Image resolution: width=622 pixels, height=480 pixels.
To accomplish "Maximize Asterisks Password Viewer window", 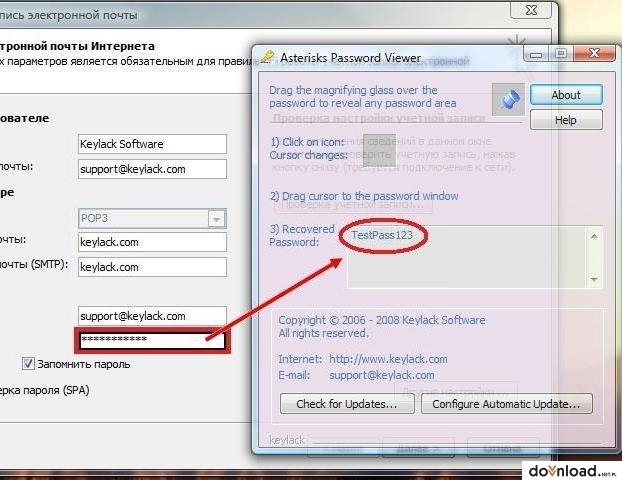I will click(x=561, y=54).
